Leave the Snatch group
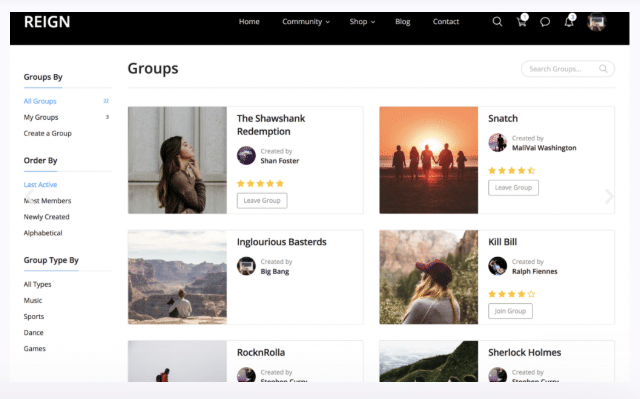 [x=513, y=188]
